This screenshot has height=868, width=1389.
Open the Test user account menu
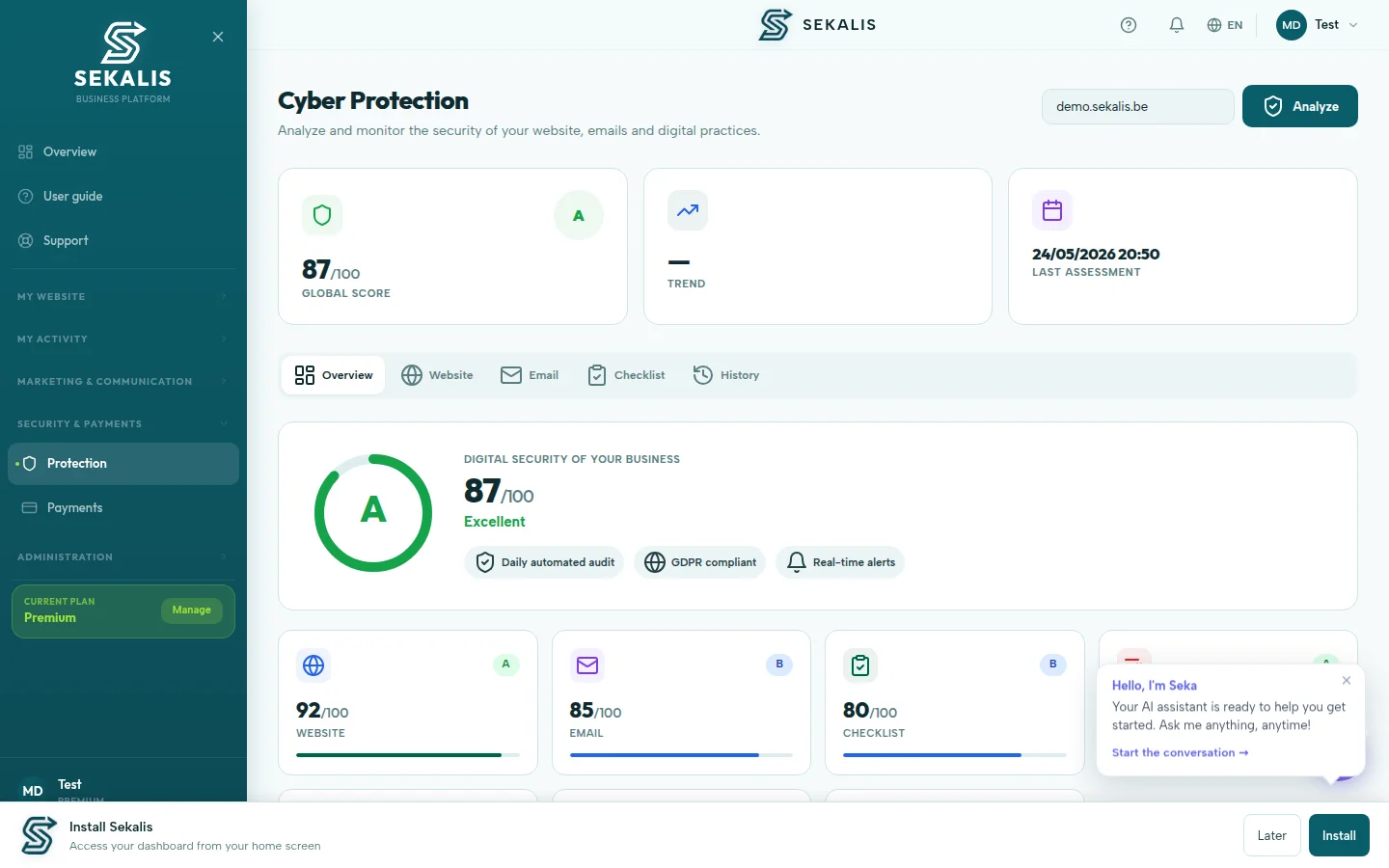point(1318,25)
